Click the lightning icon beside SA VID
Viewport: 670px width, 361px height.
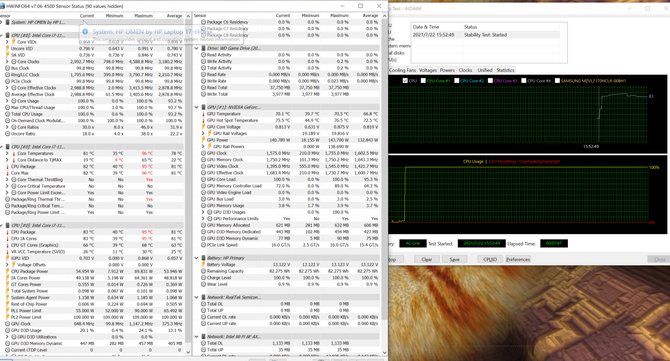pos(7,55)
